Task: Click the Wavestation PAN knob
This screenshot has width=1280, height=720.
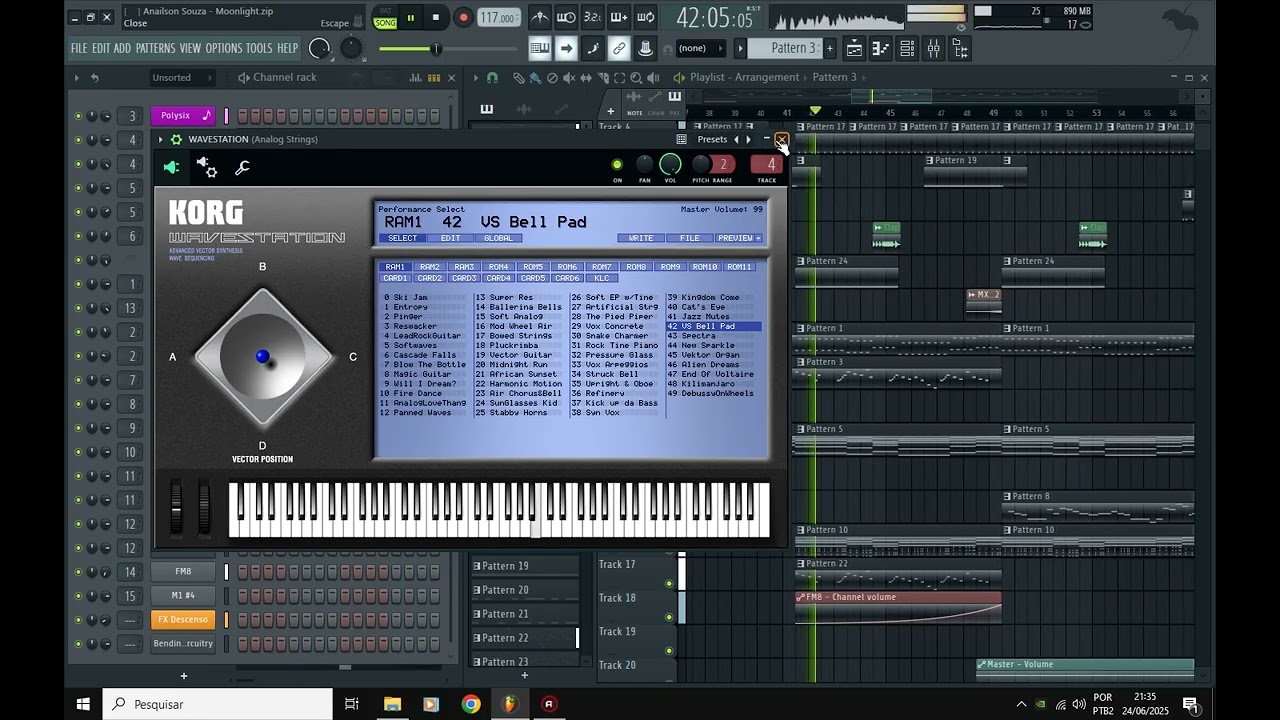Action: point(645,165)
